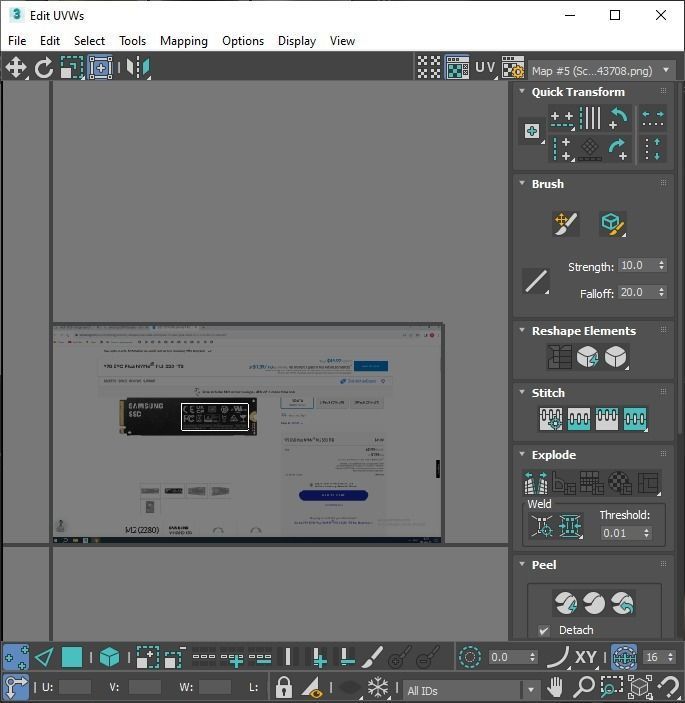The height and width of the screenshot is (703, 685).
Task: Click the Quick Peel icon
Action: (x=565, y=603)
